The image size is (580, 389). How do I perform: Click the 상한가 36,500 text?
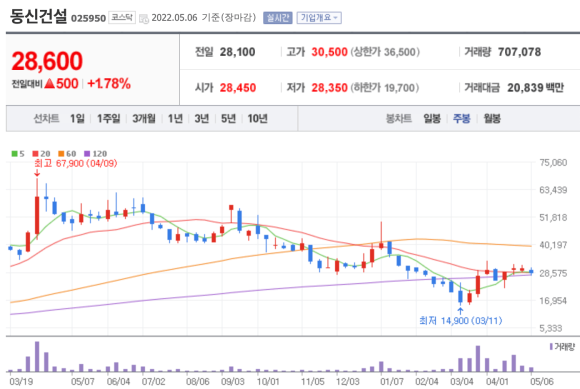pyautogui.click(x=385, y=52)
